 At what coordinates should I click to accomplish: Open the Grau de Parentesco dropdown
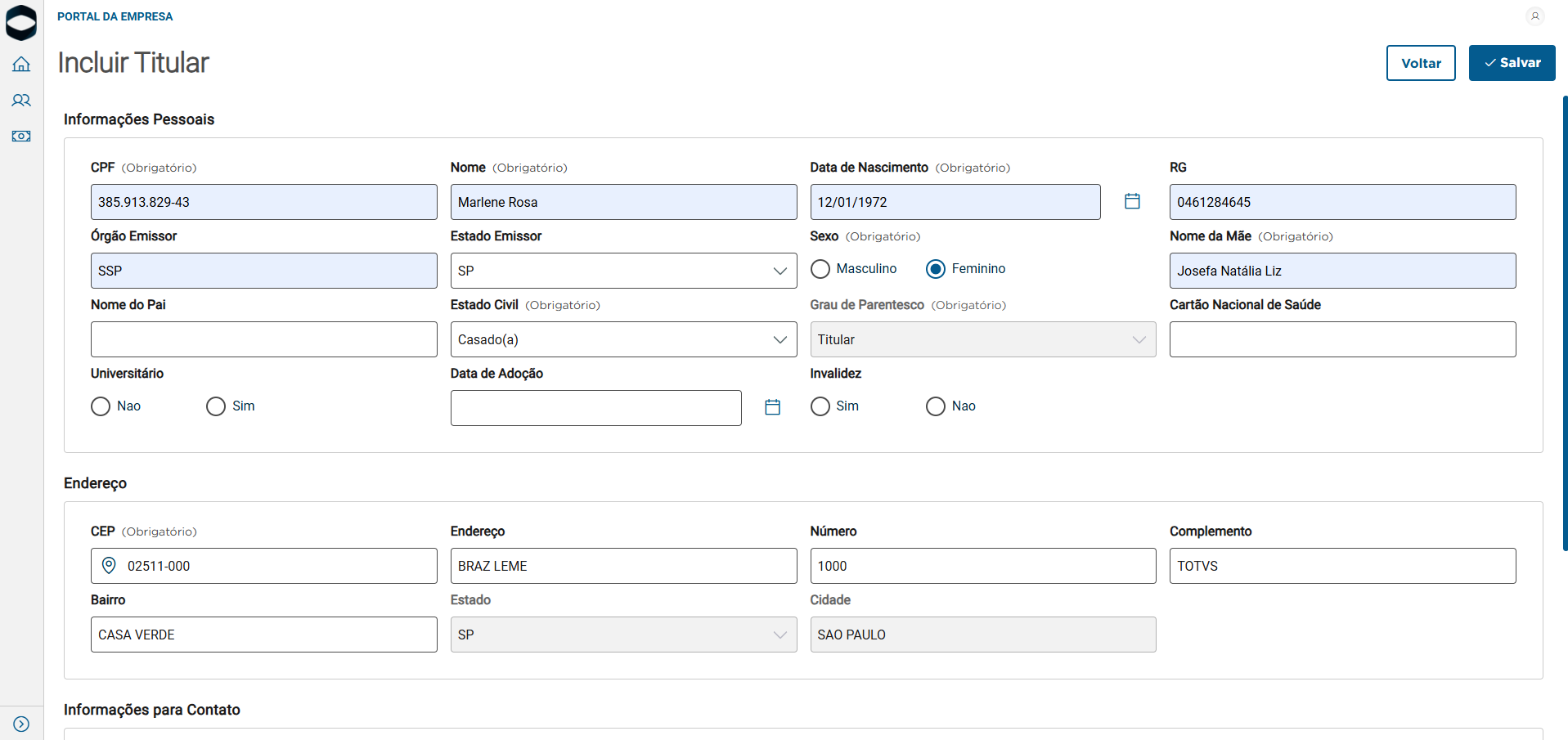982,339
